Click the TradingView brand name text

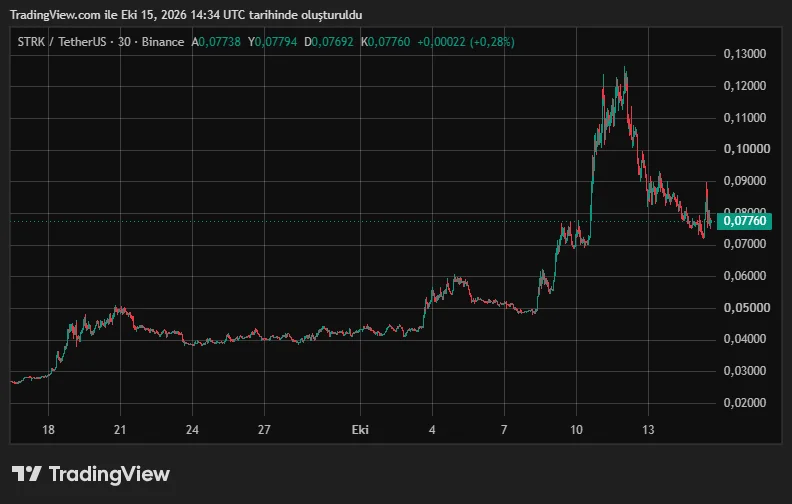pyautogui.click(x=109, y=474)
